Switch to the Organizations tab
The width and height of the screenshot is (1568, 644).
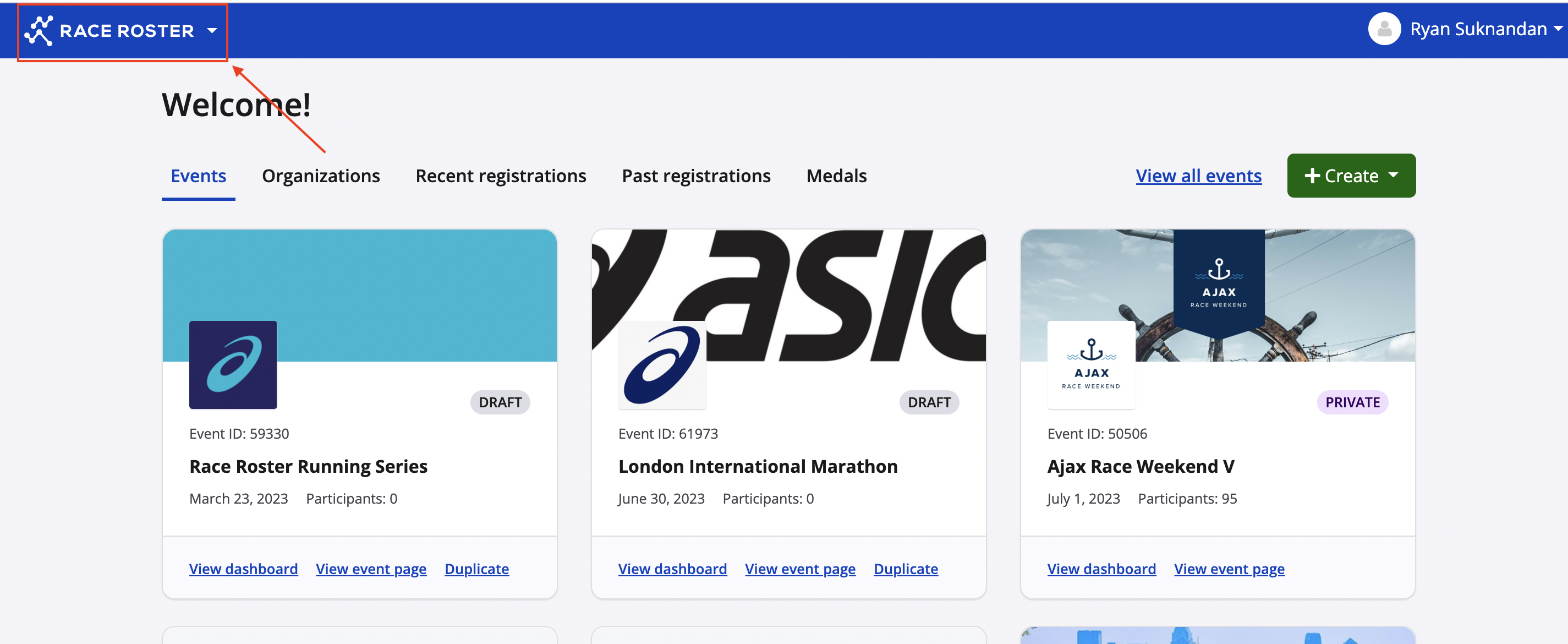[x=320, y=176]
